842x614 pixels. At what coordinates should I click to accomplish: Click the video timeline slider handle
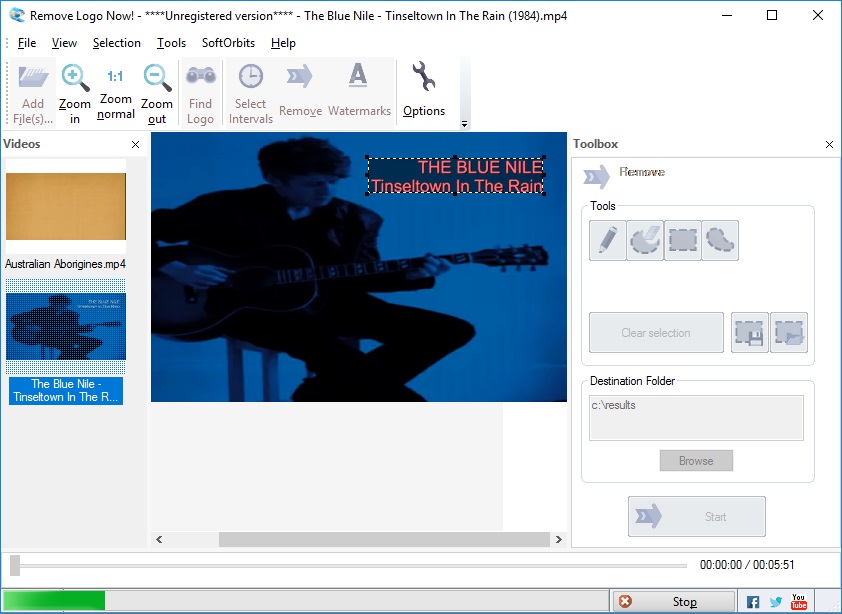coord(15,565)
